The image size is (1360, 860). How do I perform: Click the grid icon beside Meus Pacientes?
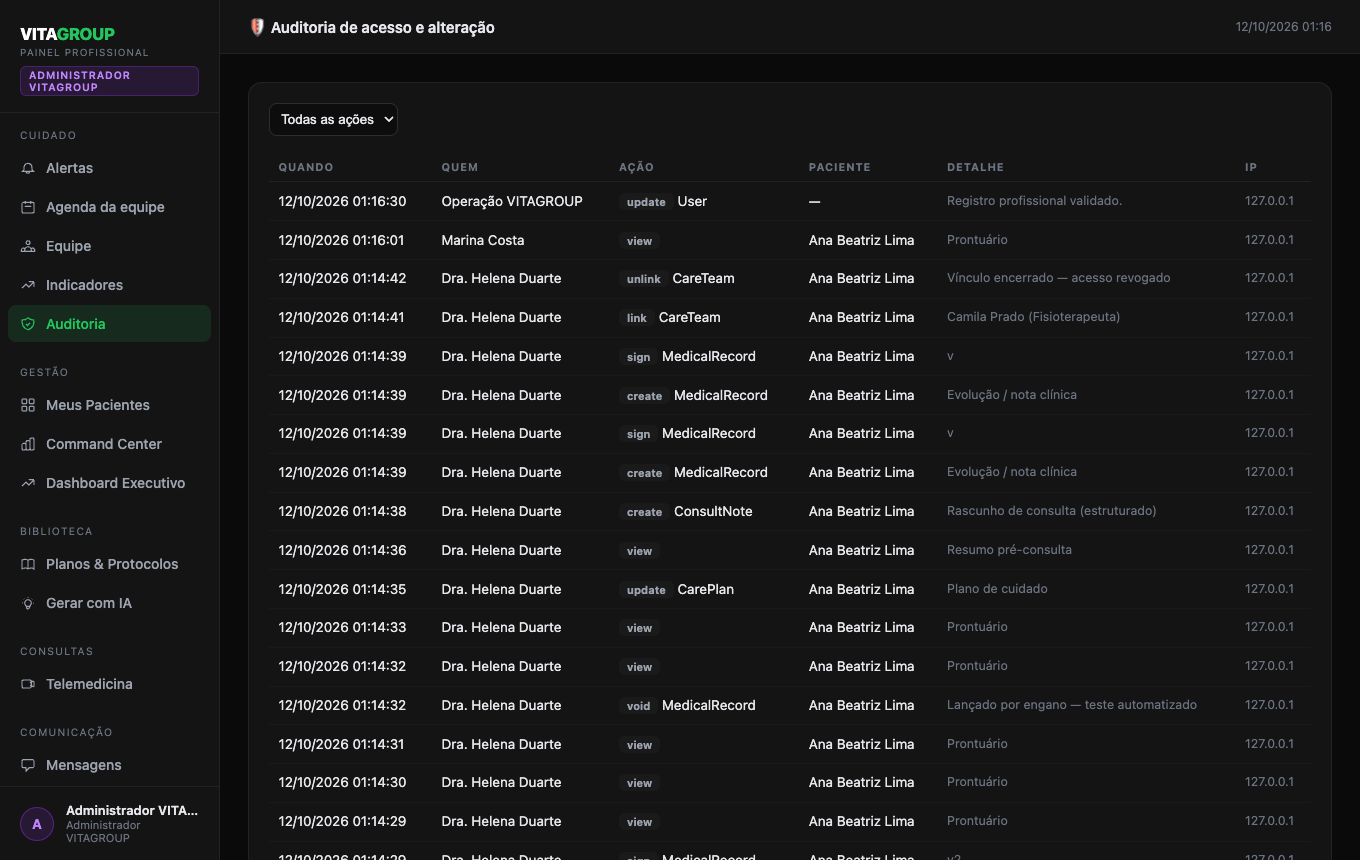tap(28, 405)
